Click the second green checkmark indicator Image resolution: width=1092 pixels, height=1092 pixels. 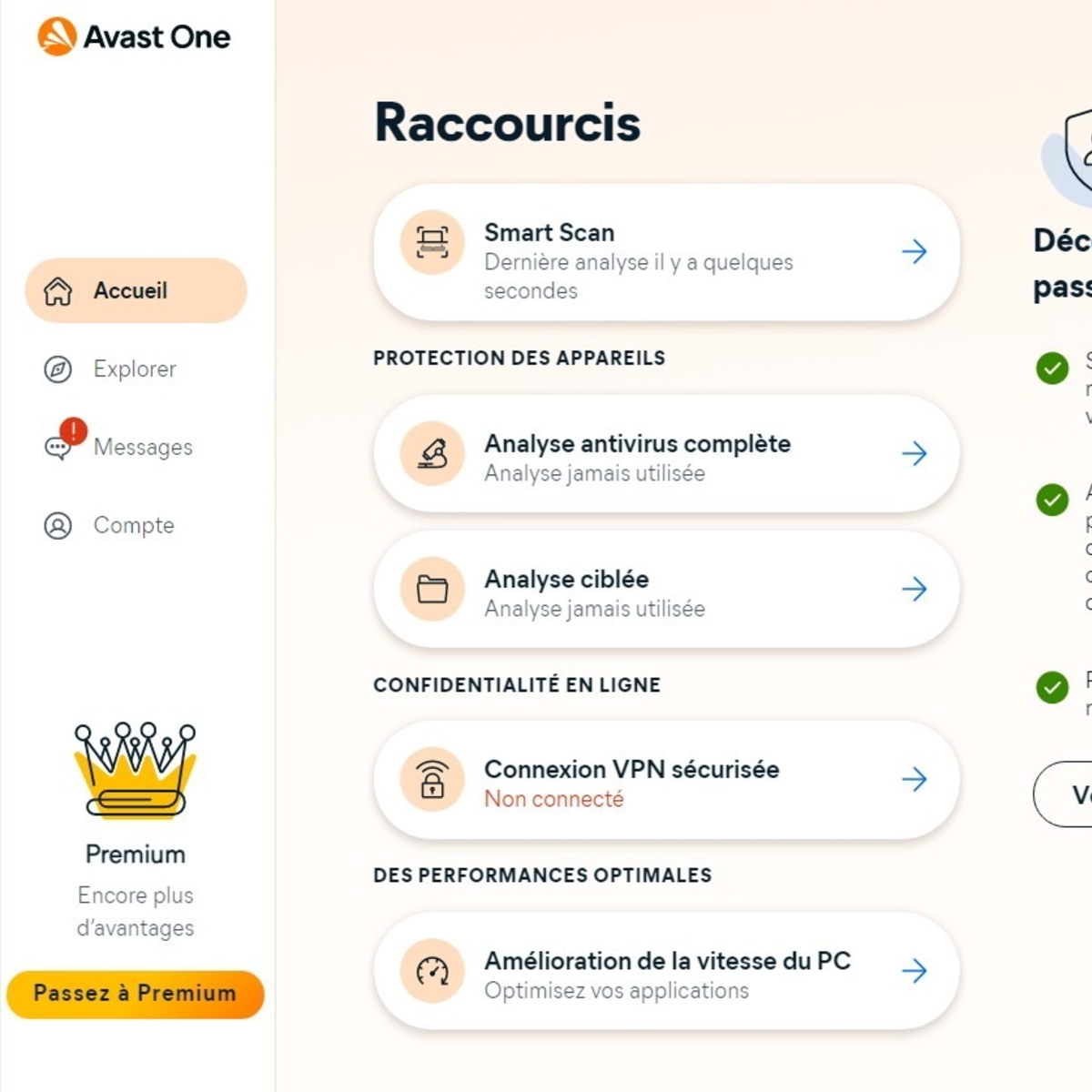point(1053,499)
